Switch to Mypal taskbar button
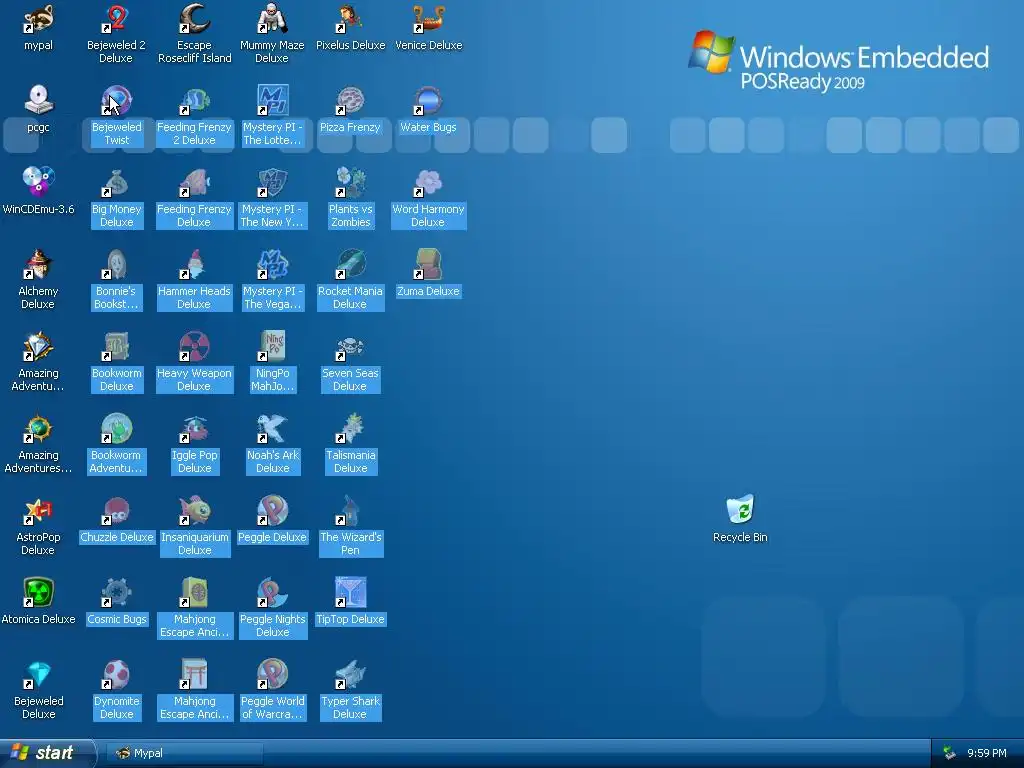Screen dimensions: 1024x768 [x=185, y=753]
